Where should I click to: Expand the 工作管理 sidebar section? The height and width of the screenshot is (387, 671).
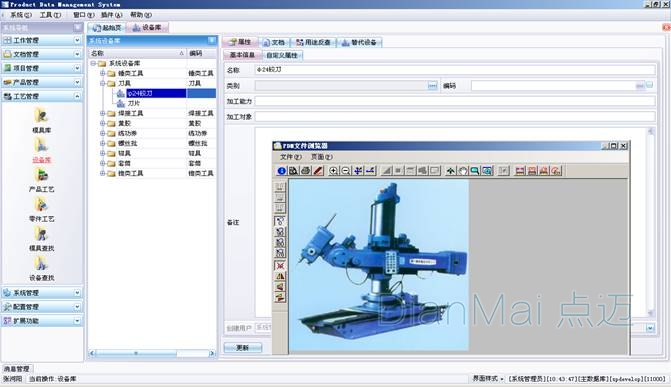click(42, 40)
